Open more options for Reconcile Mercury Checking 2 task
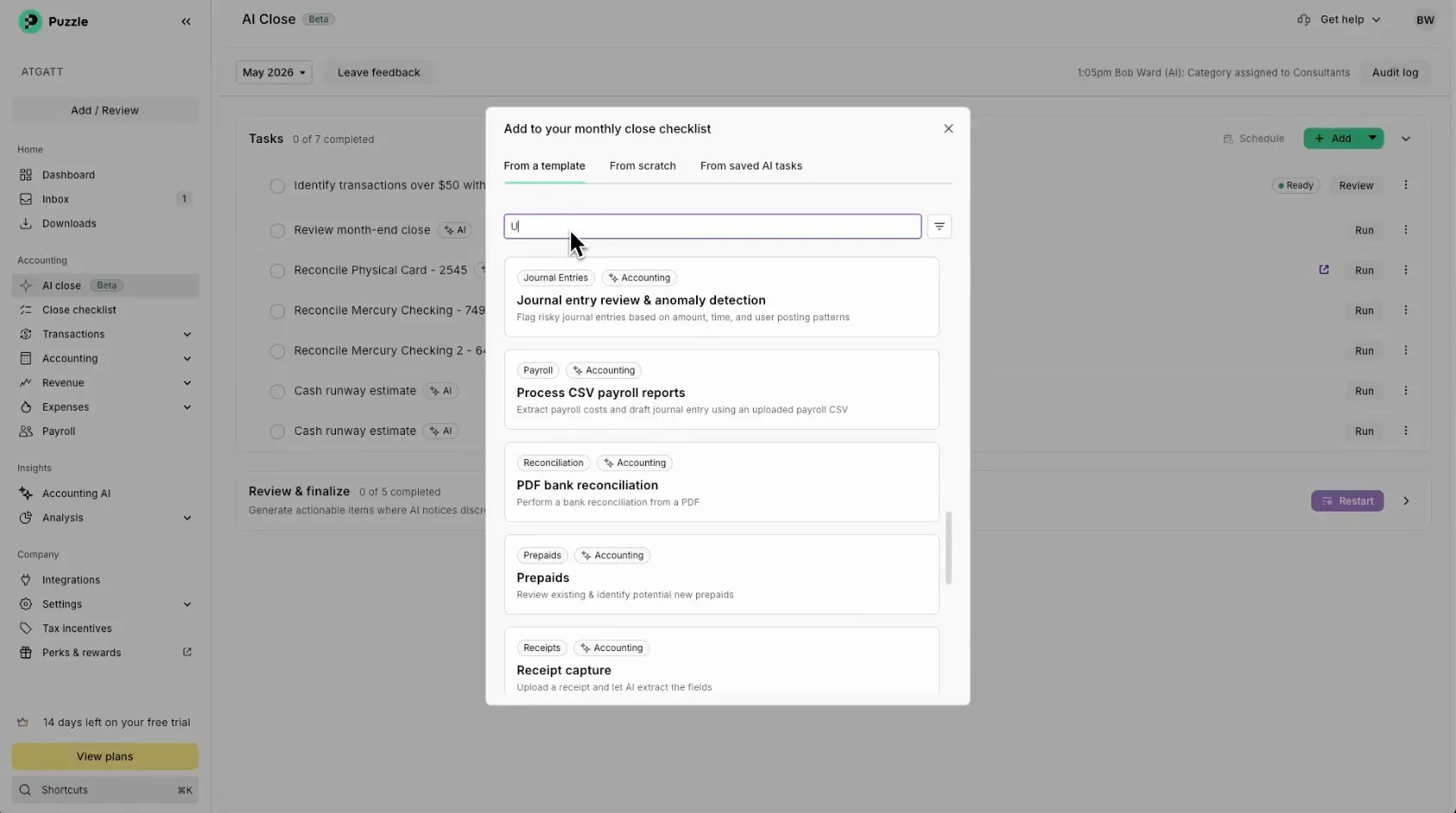Viewport: 1456px width, 813px height. click(x=1406, y=351)
